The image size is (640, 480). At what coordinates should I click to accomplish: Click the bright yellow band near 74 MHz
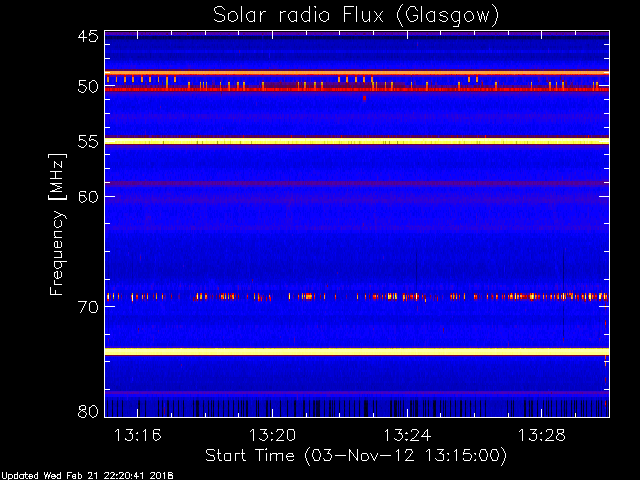point(357,351)
